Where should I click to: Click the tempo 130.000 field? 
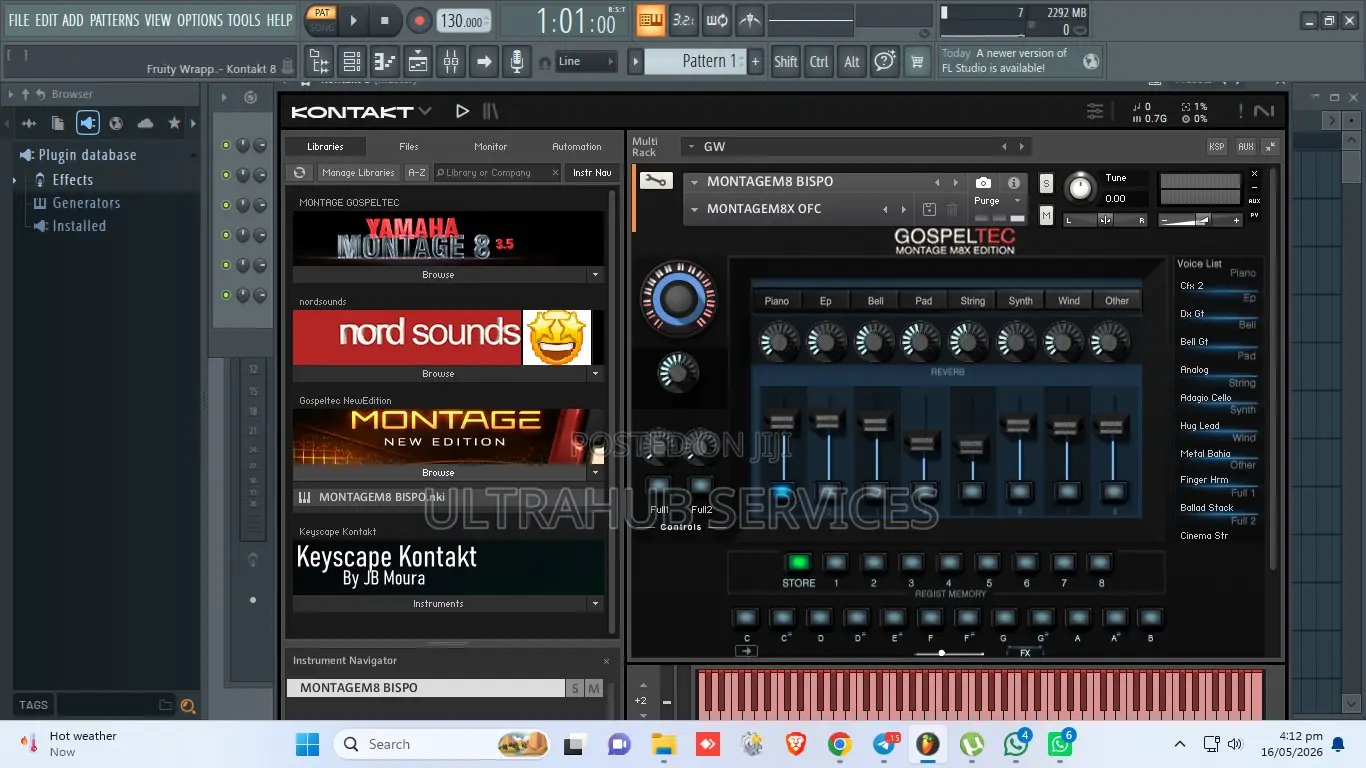pos(465,20)
